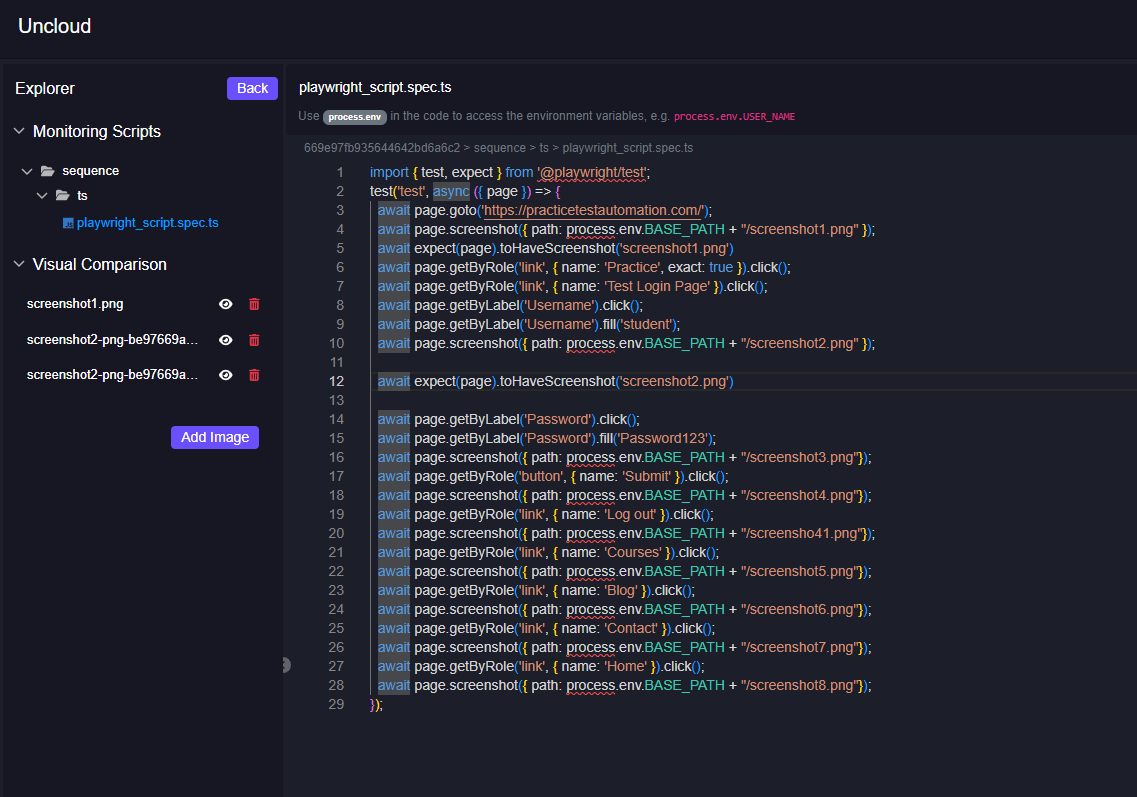Click the Back button in Explorer

point(252,88)
